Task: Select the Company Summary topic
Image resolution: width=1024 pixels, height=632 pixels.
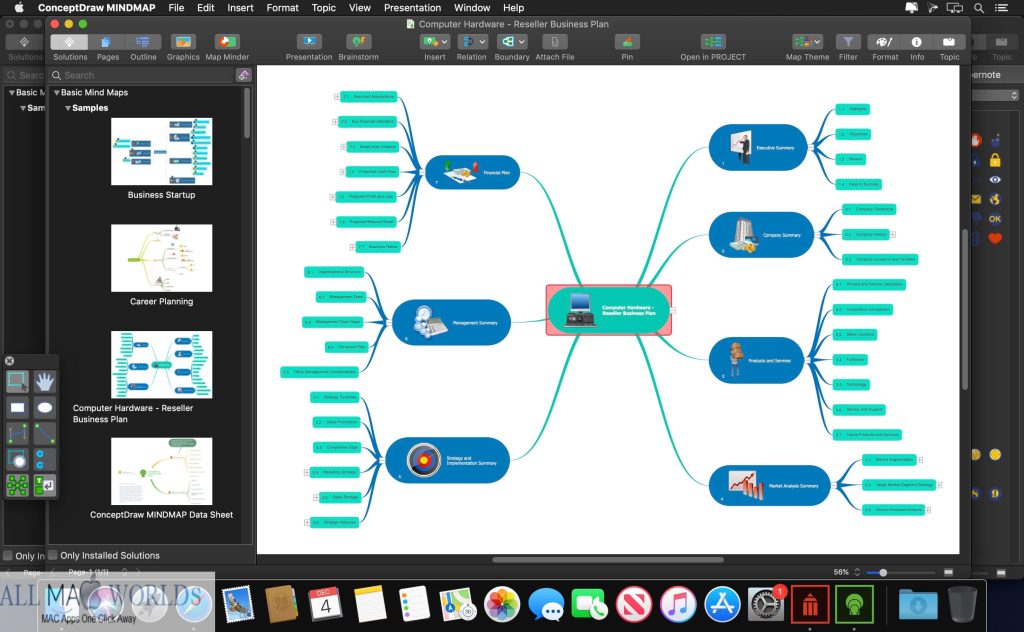Action: pos(761,235)
